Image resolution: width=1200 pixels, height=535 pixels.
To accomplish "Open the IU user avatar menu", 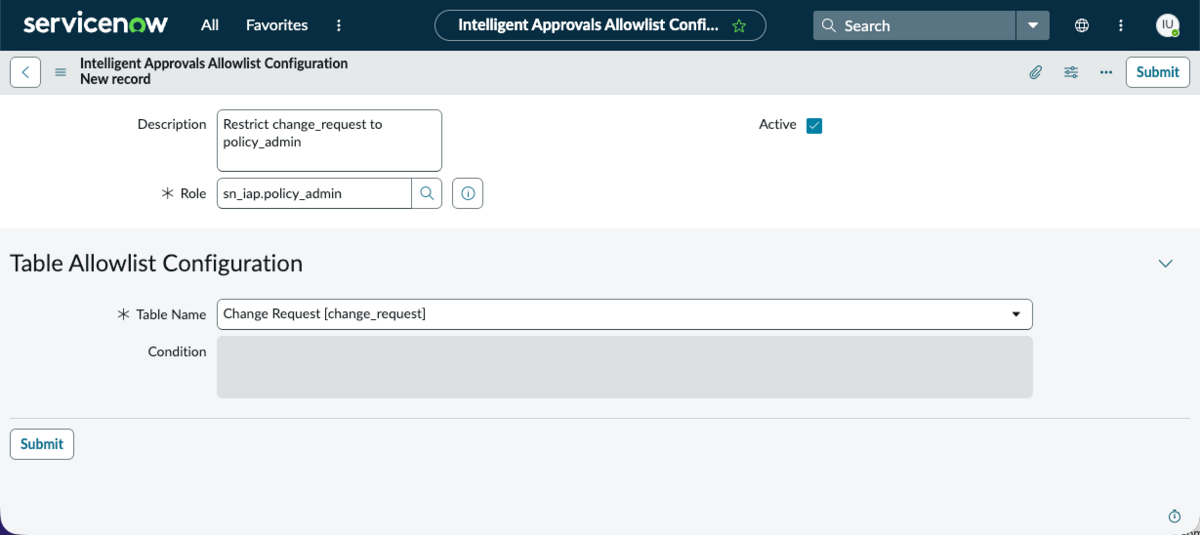I will pyautogui.click(x=1167, y=25).
